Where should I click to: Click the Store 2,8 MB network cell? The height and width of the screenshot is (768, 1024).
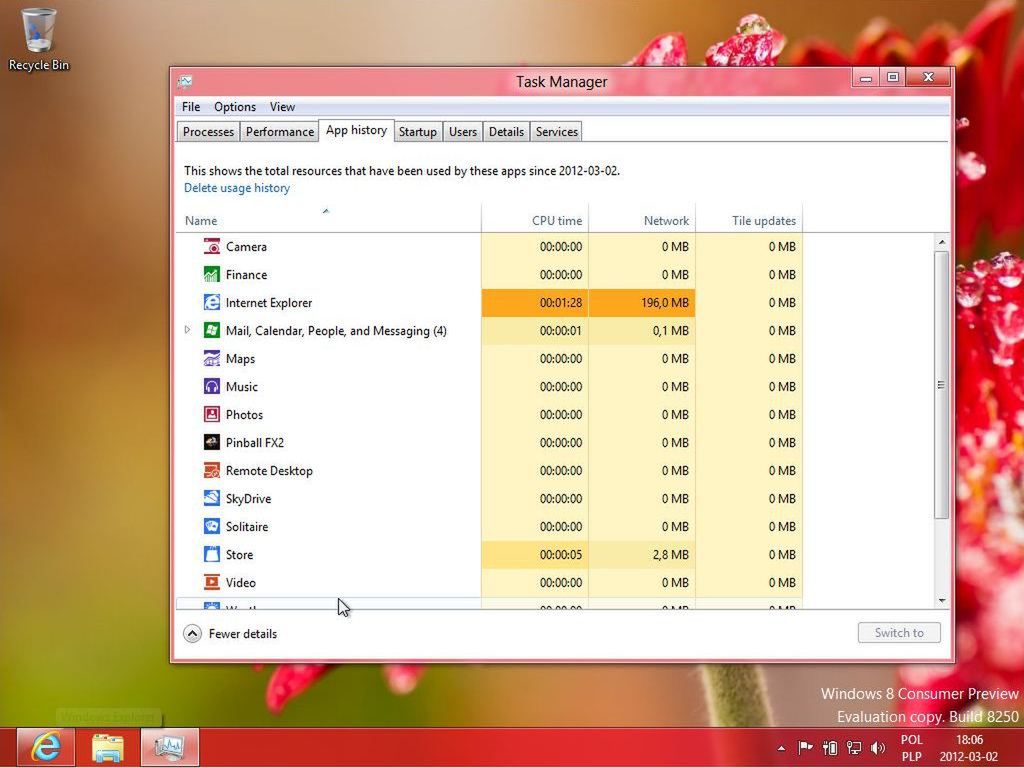(x=642, y=554)
